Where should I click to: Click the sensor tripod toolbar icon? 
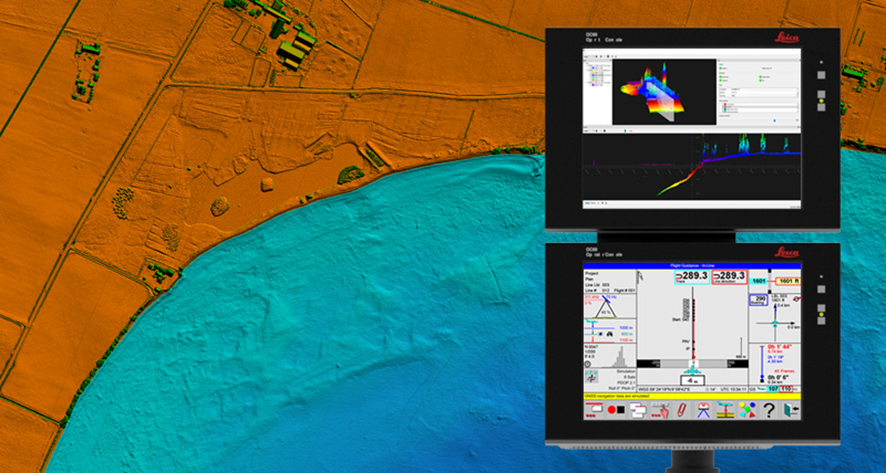[x=703, y=411]
